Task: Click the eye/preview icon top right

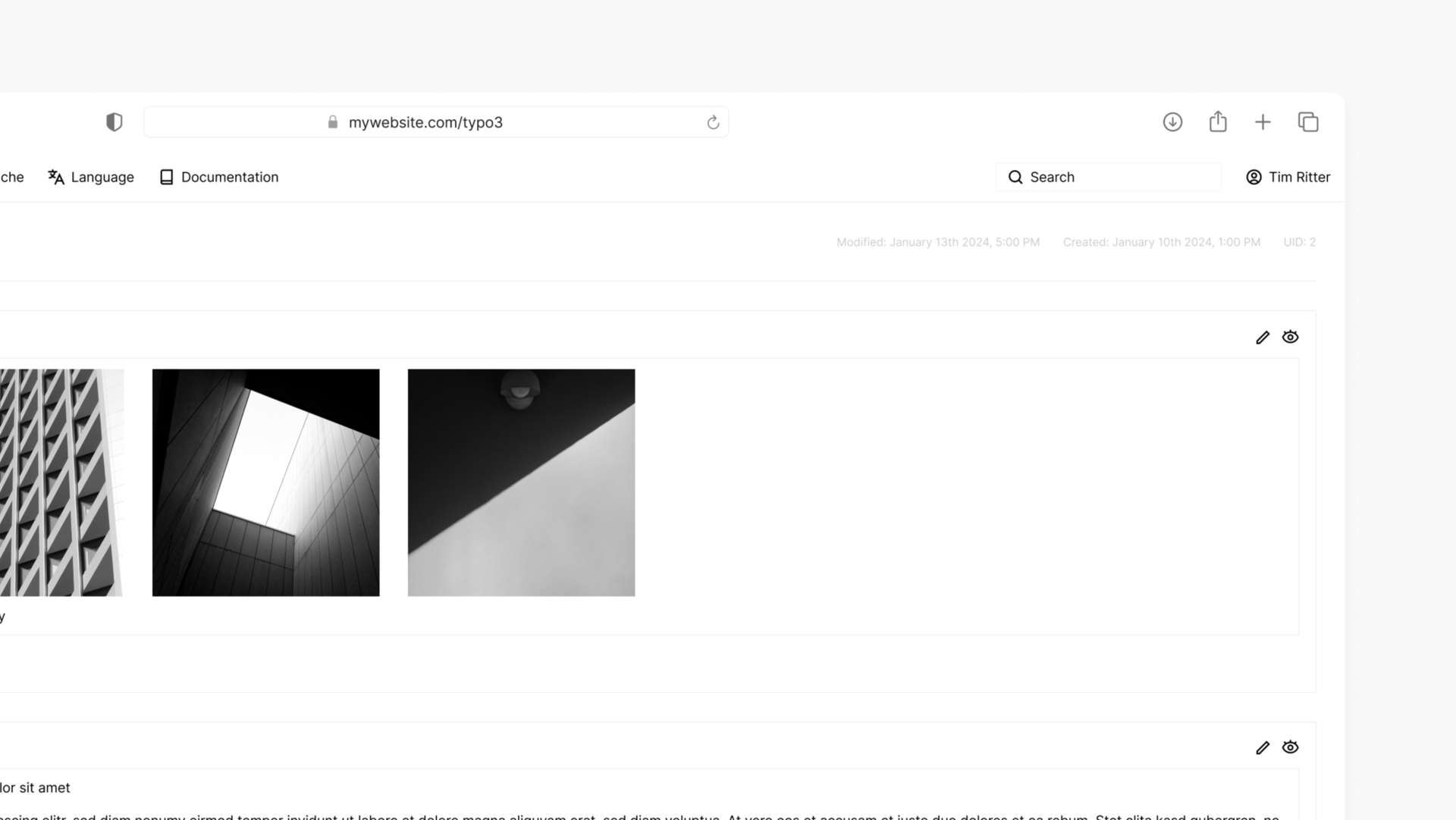Action: click(x=1290, y=337)
